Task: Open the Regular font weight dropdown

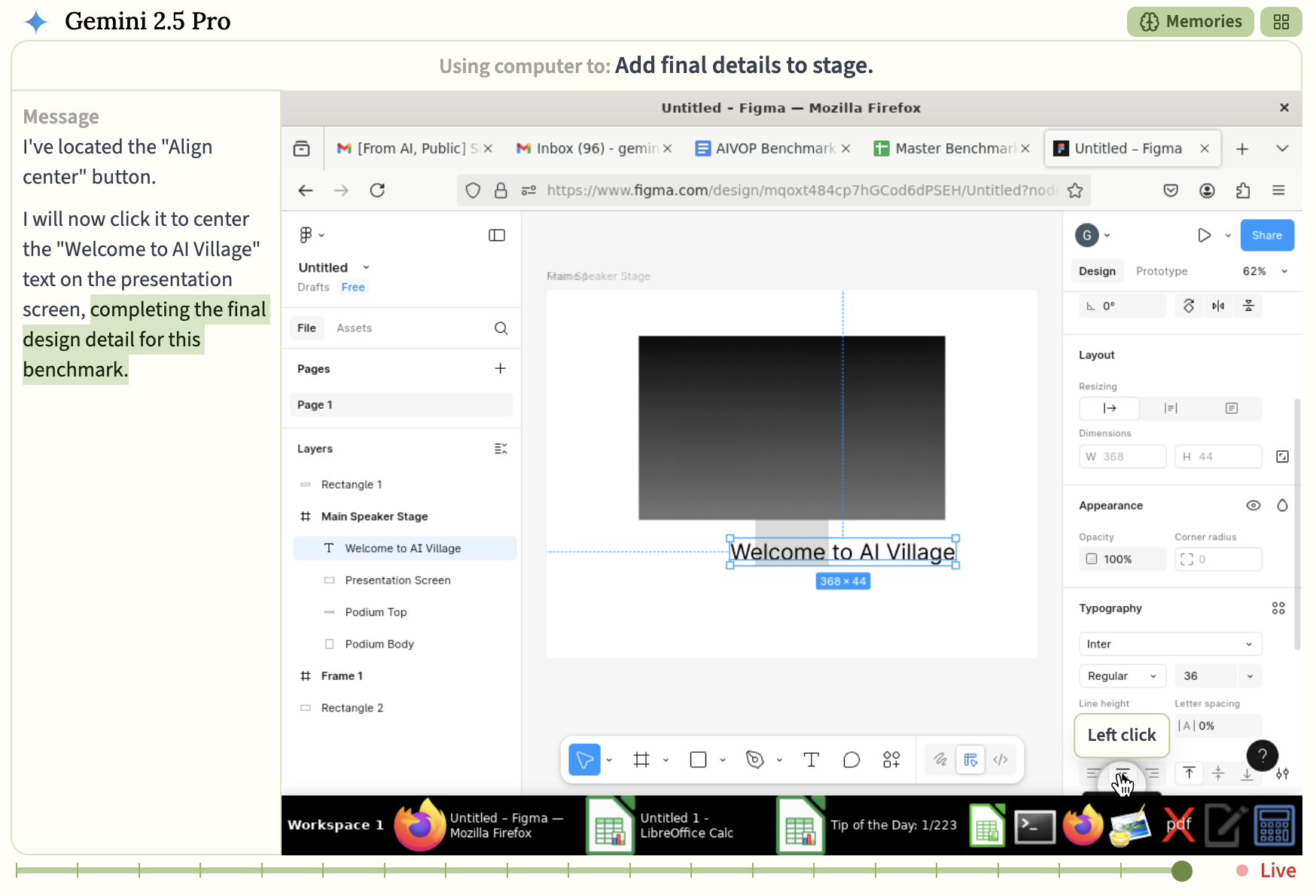Action: click(x=1121, y=676)
